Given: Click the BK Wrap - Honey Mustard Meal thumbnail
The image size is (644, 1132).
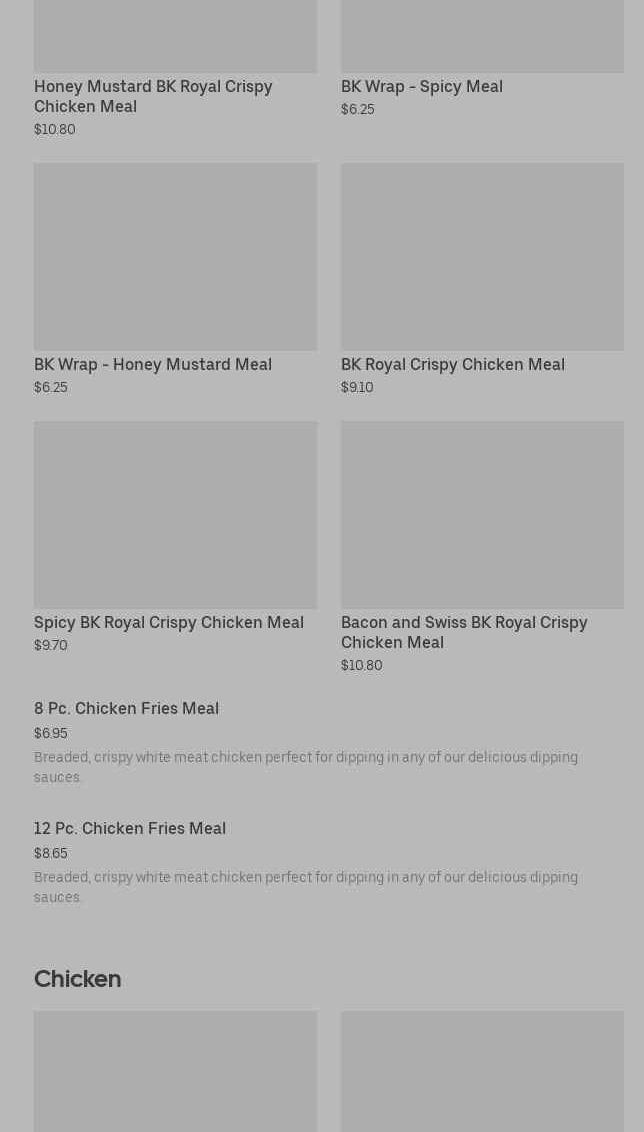Looking at the screenshot, I should (x=175, y=256).
